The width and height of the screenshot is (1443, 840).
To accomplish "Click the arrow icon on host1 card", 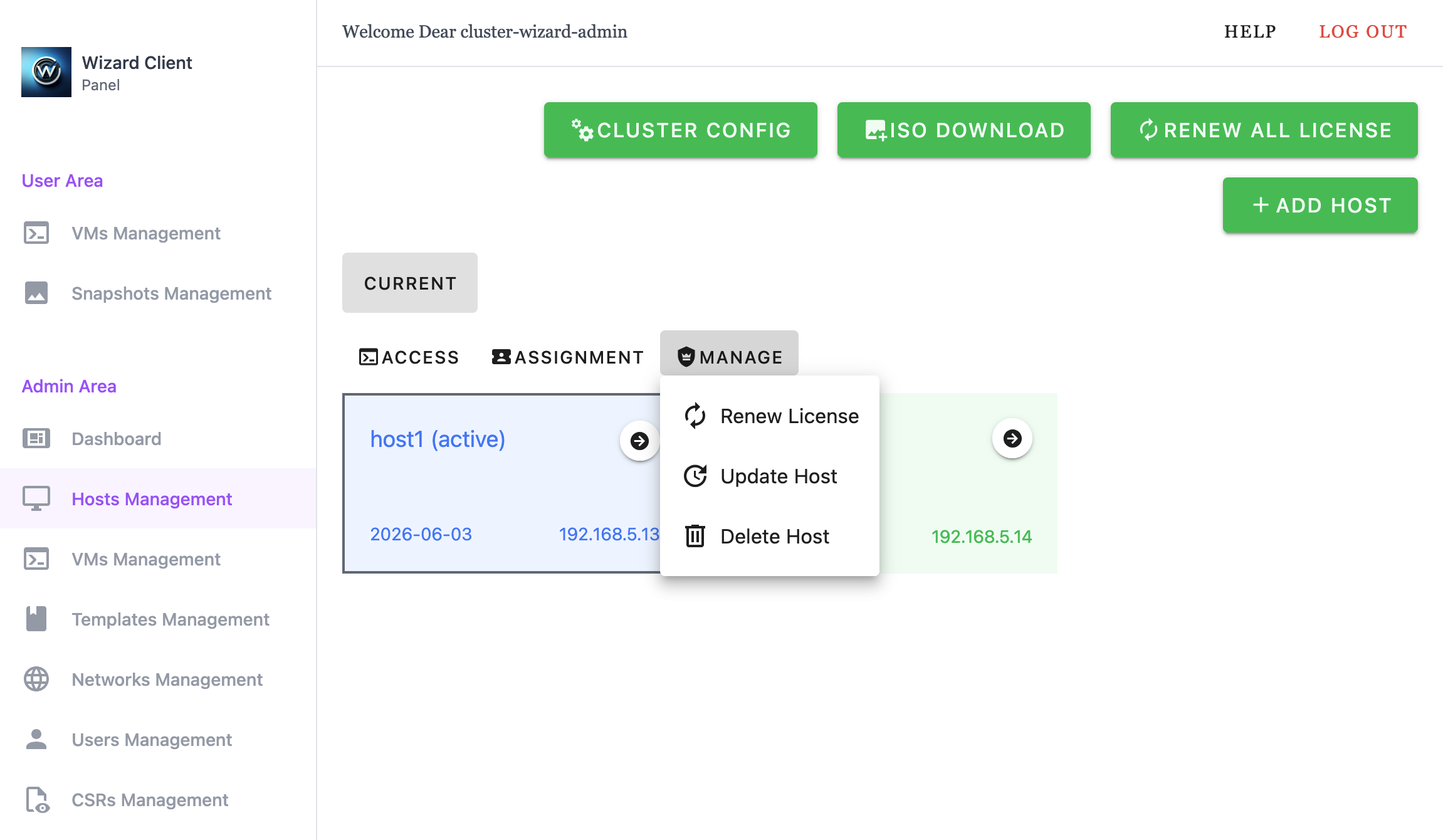I will tap(639, 441).
